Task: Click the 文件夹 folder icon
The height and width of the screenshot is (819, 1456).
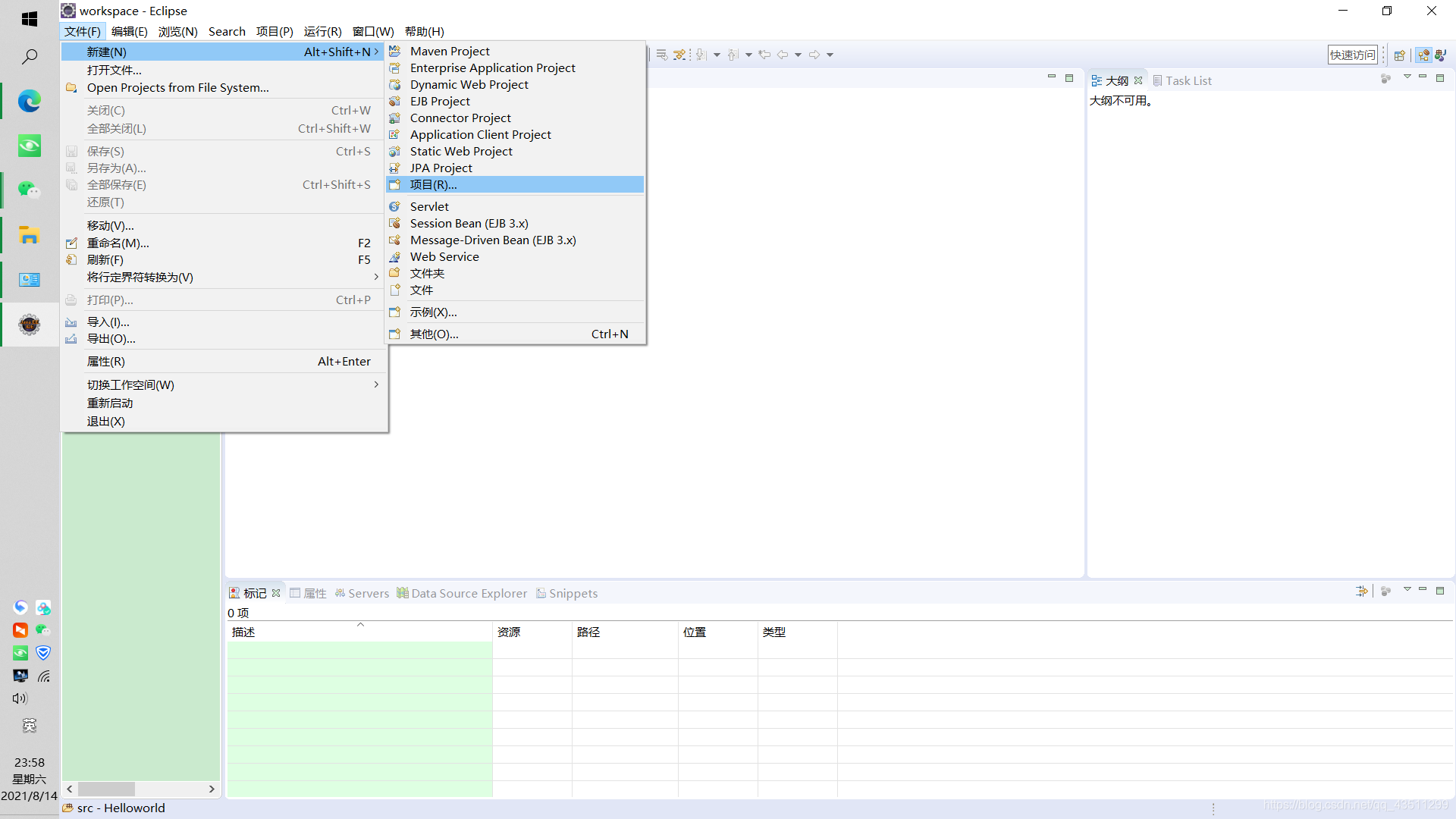Action: [394, 273]
